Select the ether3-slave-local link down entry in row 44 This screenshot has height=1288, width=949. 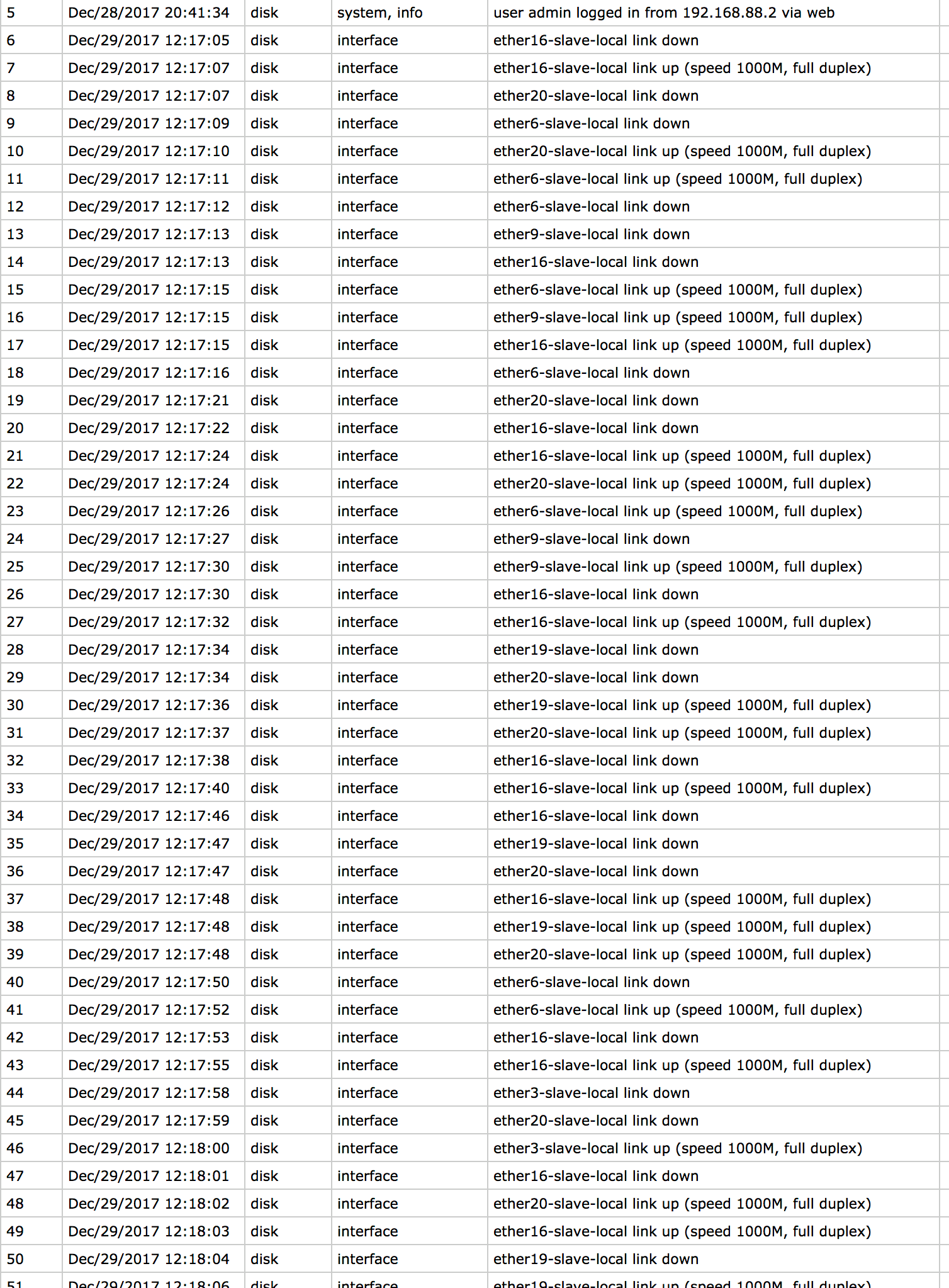point(592,1093)
